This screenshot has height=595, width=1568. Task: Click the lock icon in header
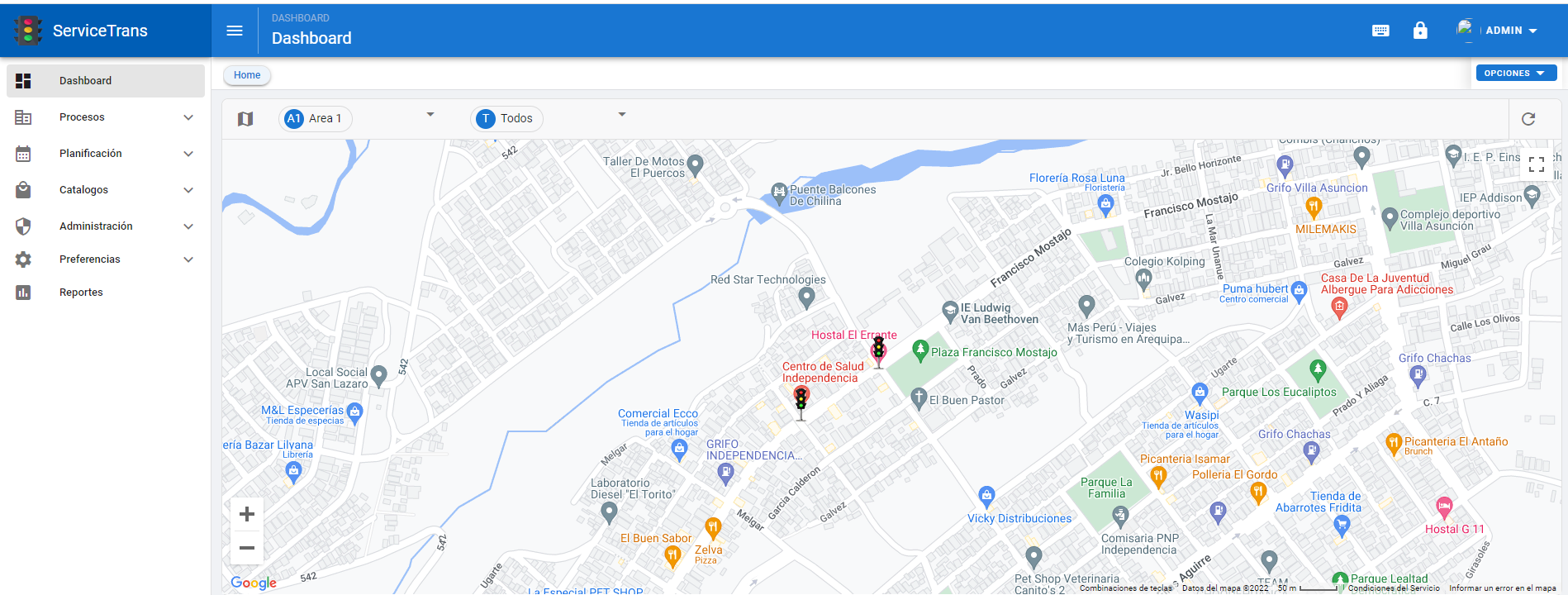tap(1420, 31)
